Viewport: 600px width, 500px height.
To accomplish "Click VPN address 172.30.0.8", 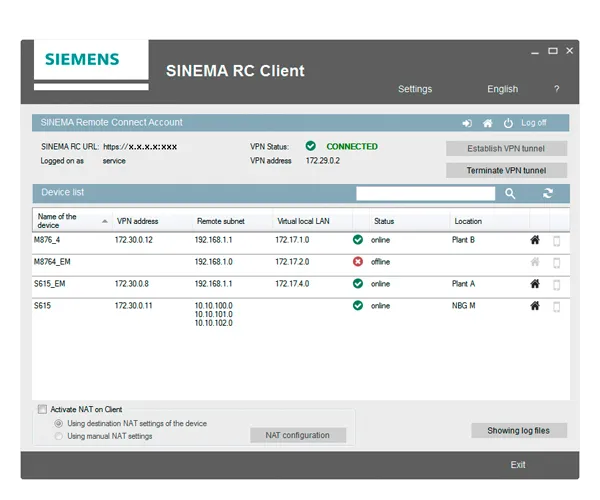I will [132, 283].
